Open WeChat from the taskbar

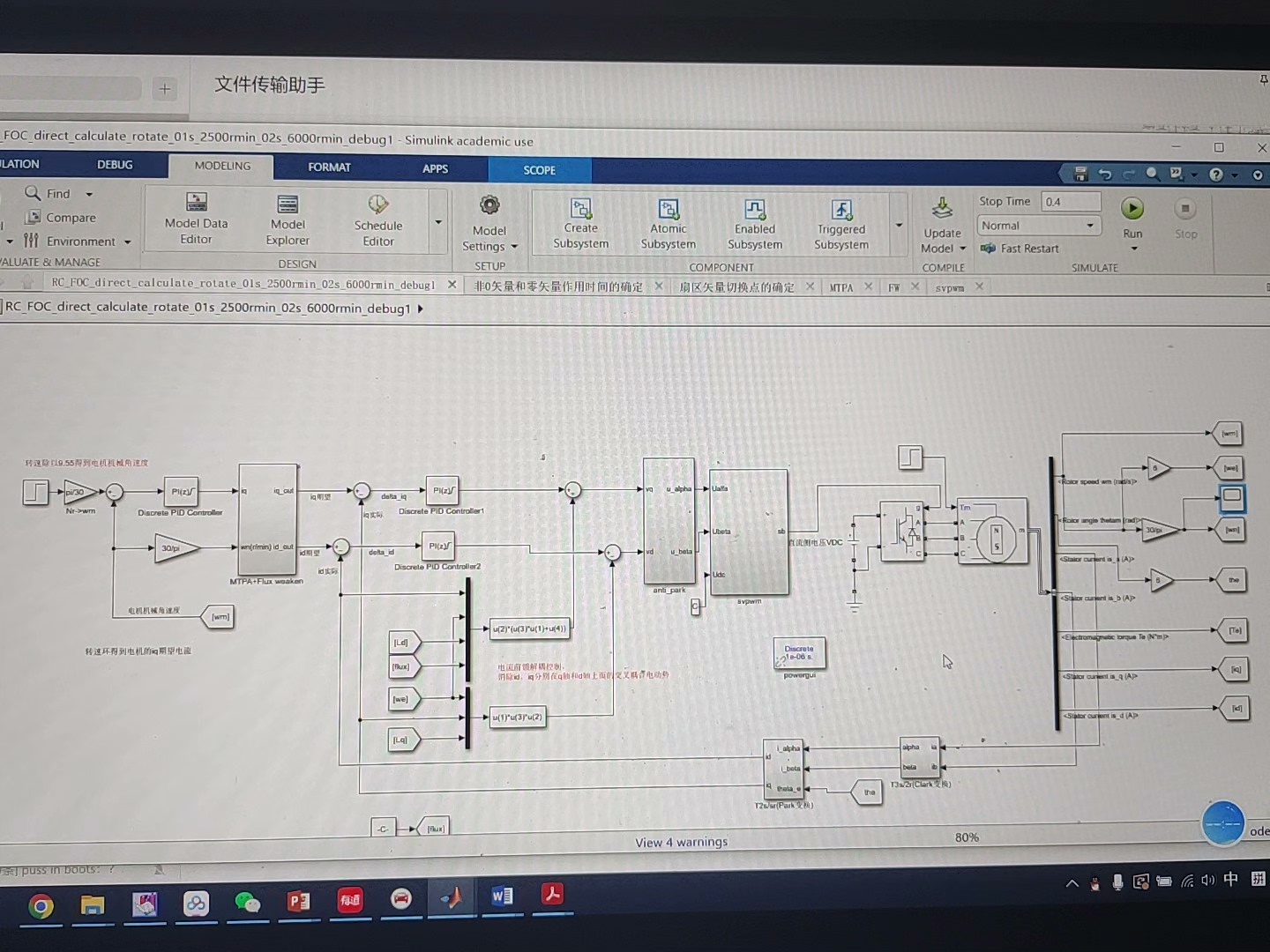tap(247, 903)
